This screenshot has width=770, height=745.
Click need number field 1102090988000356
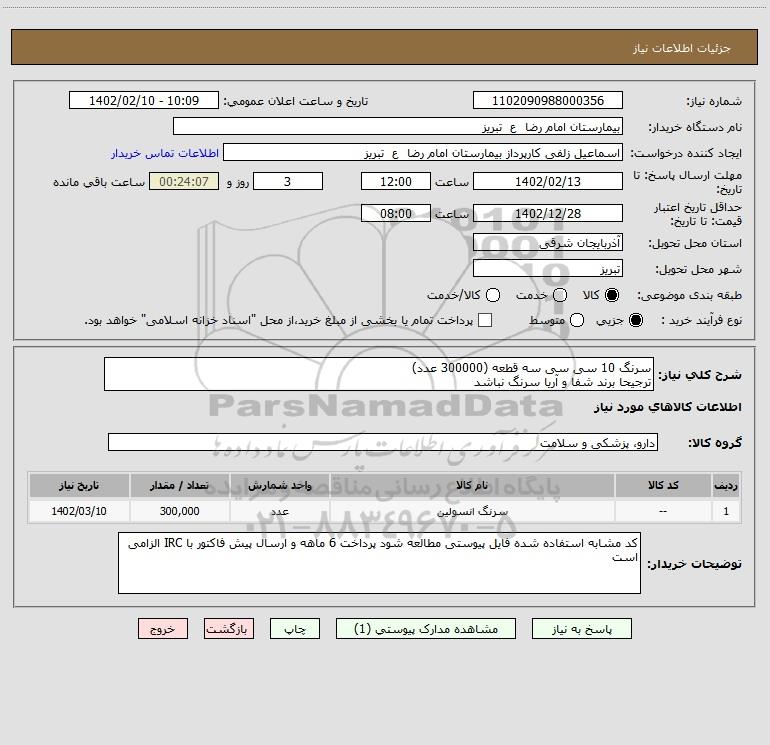pos(548,100)
